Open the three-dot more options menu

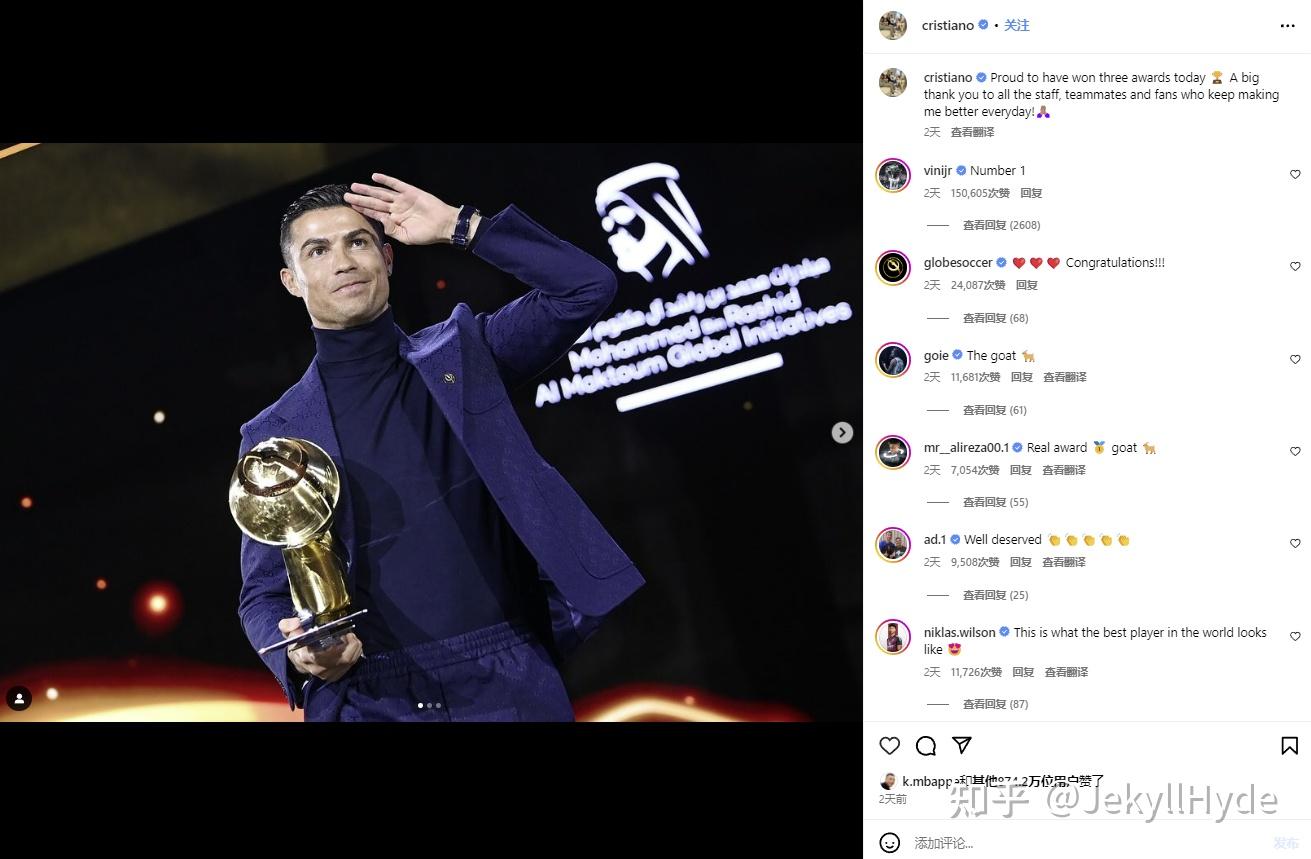tap(1288, 26)
